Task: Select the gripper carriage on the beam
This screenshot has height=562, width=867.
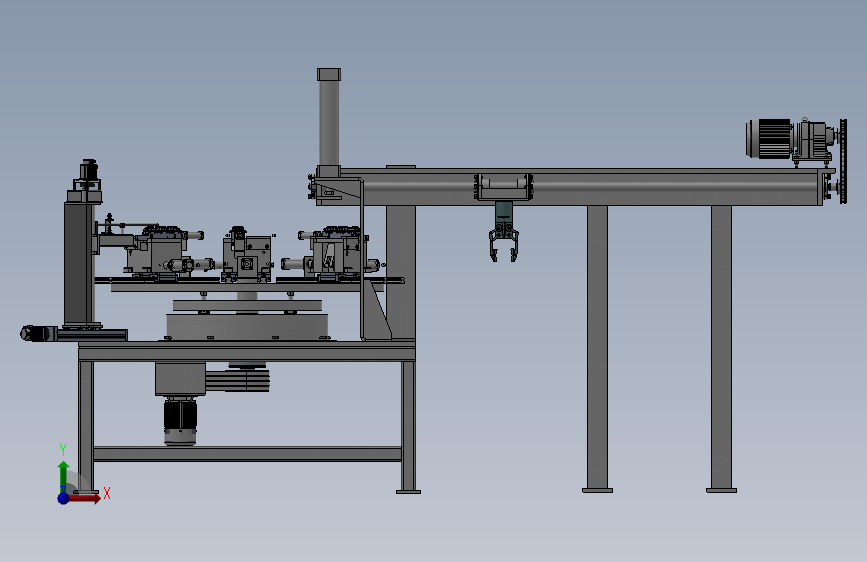Action: tap(503, 187)
